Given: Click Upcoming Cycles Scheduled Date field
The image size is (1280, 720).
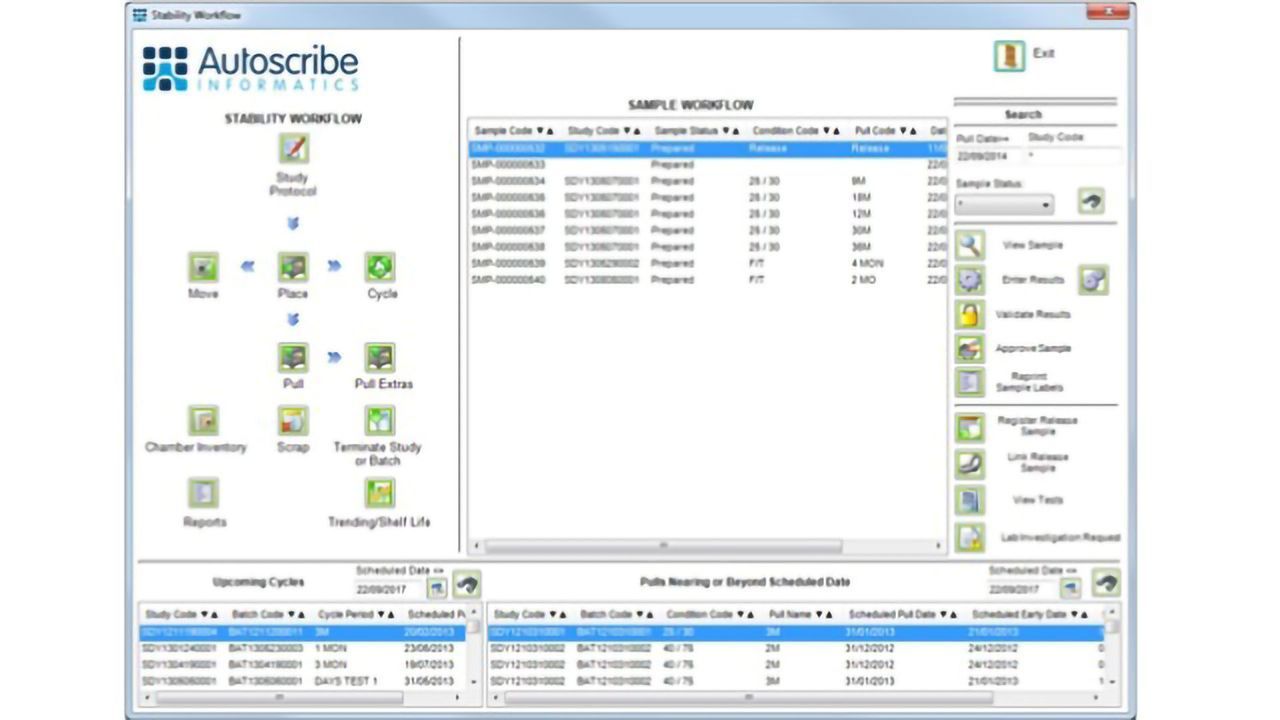Looking at the screenshot, I should [x=389, y=589].
